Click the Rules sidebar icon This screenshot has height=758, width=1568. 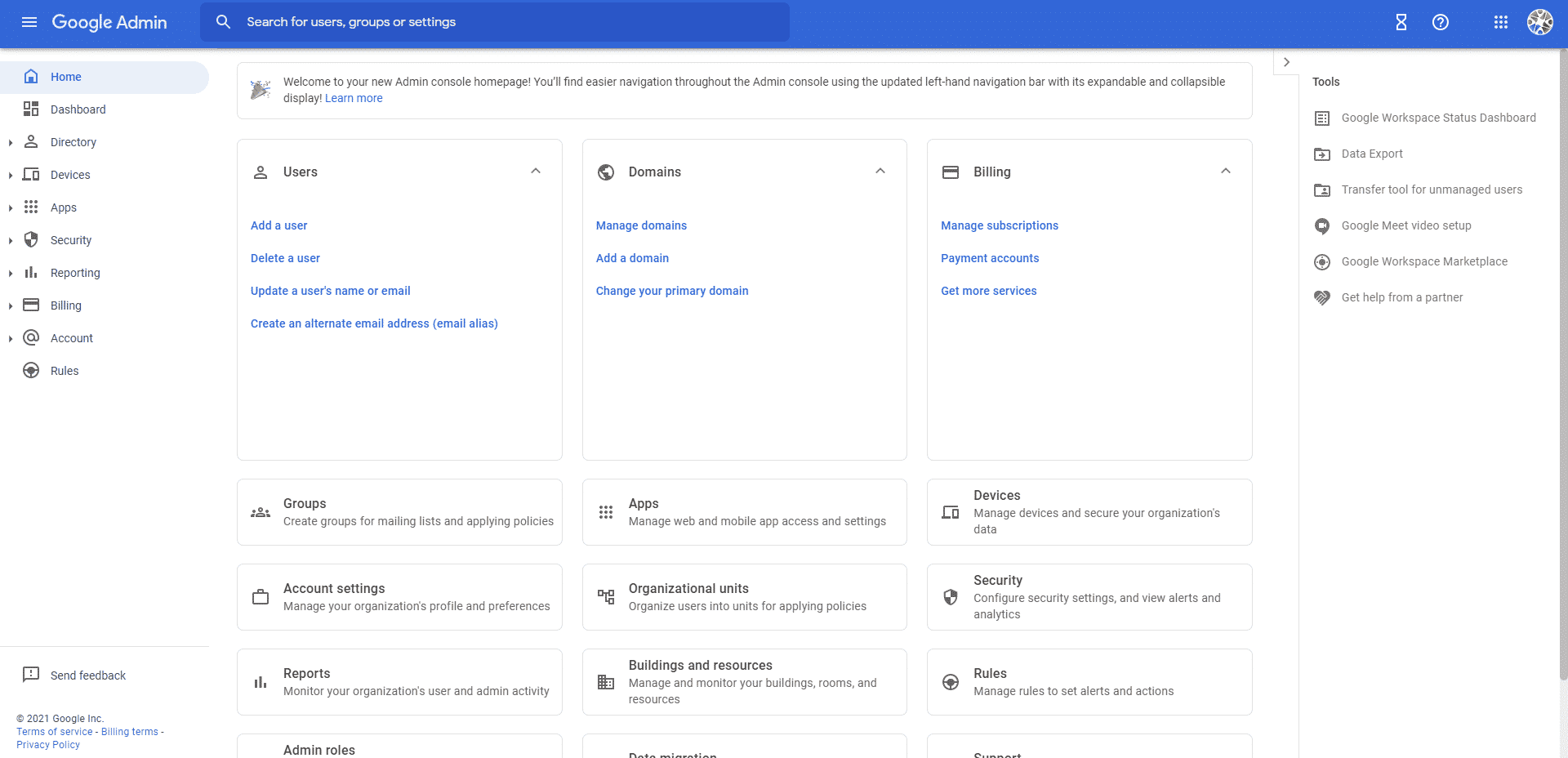tap(31, 370)
